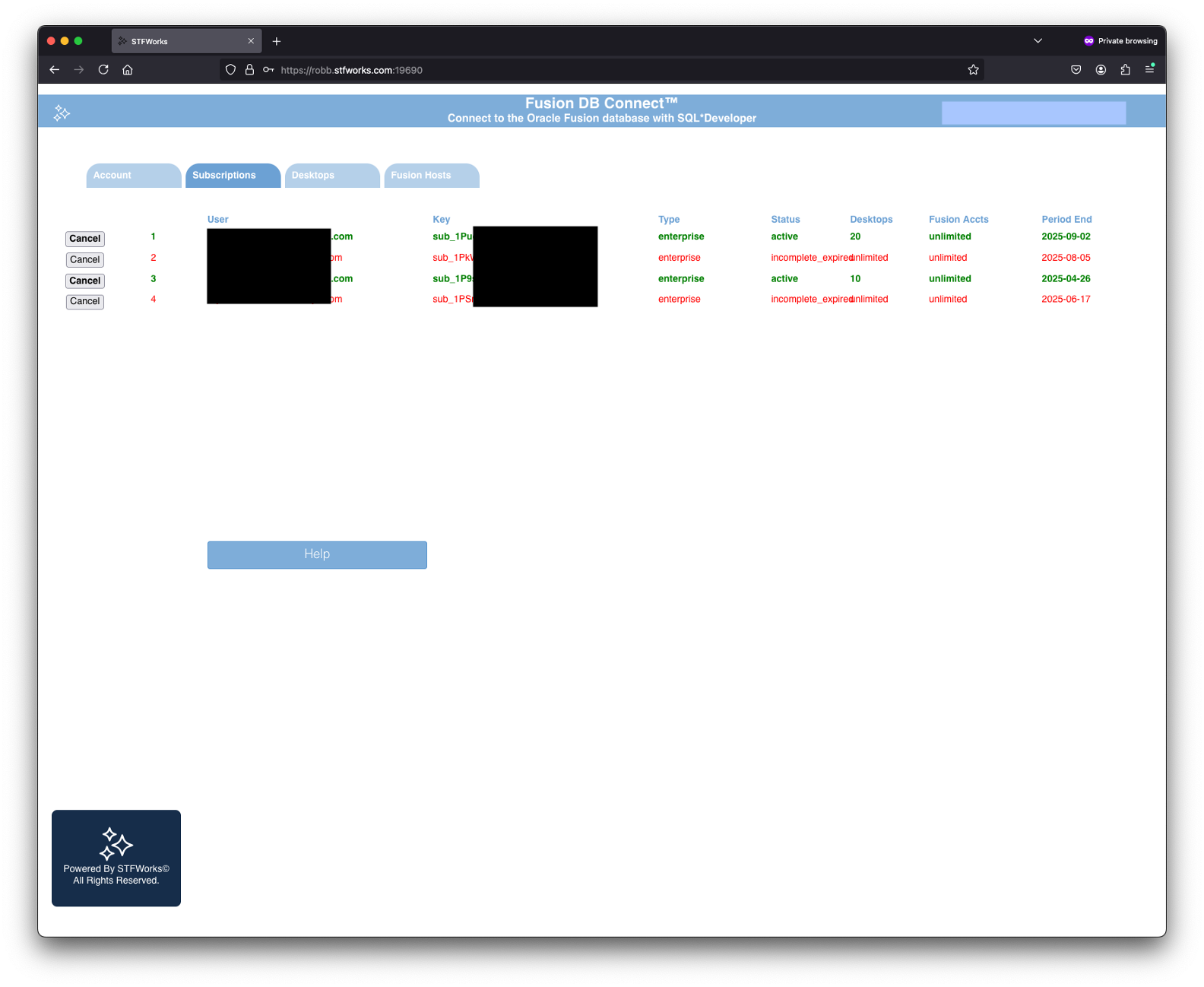Open a new browser tab
This screenshot has height=987, width=1204.
pos(277,41)
